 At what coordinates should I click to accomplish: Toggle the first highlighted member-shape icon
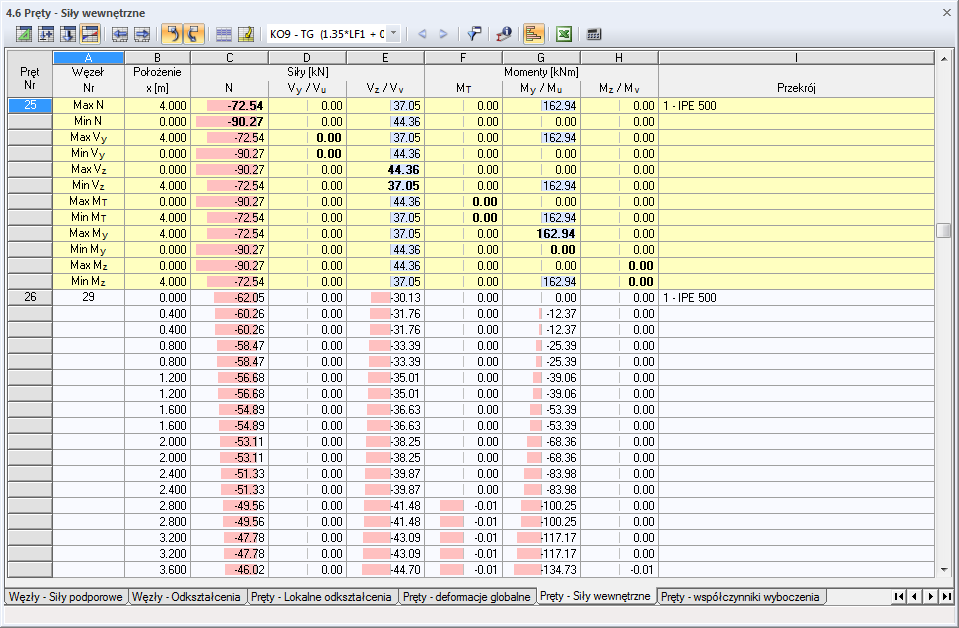point(172,34)
